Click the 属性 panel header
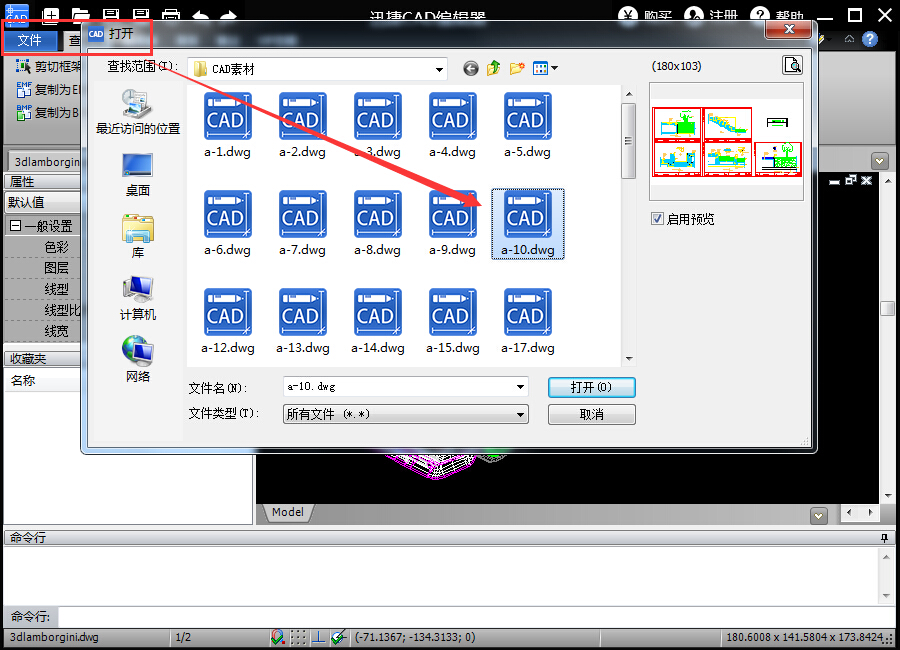Viewport: 900px width, 650px height. [42, 182]
